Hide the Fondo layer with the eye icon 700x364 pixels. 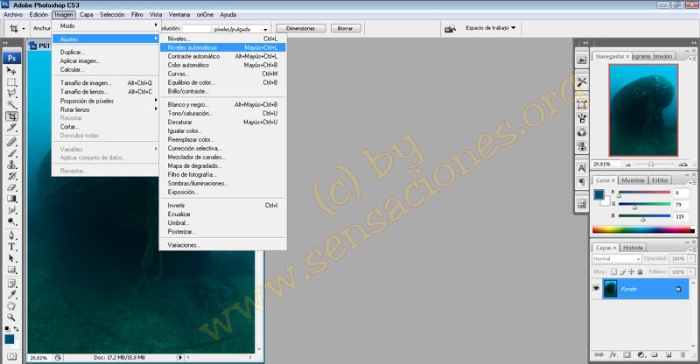[x=596, y=289]
